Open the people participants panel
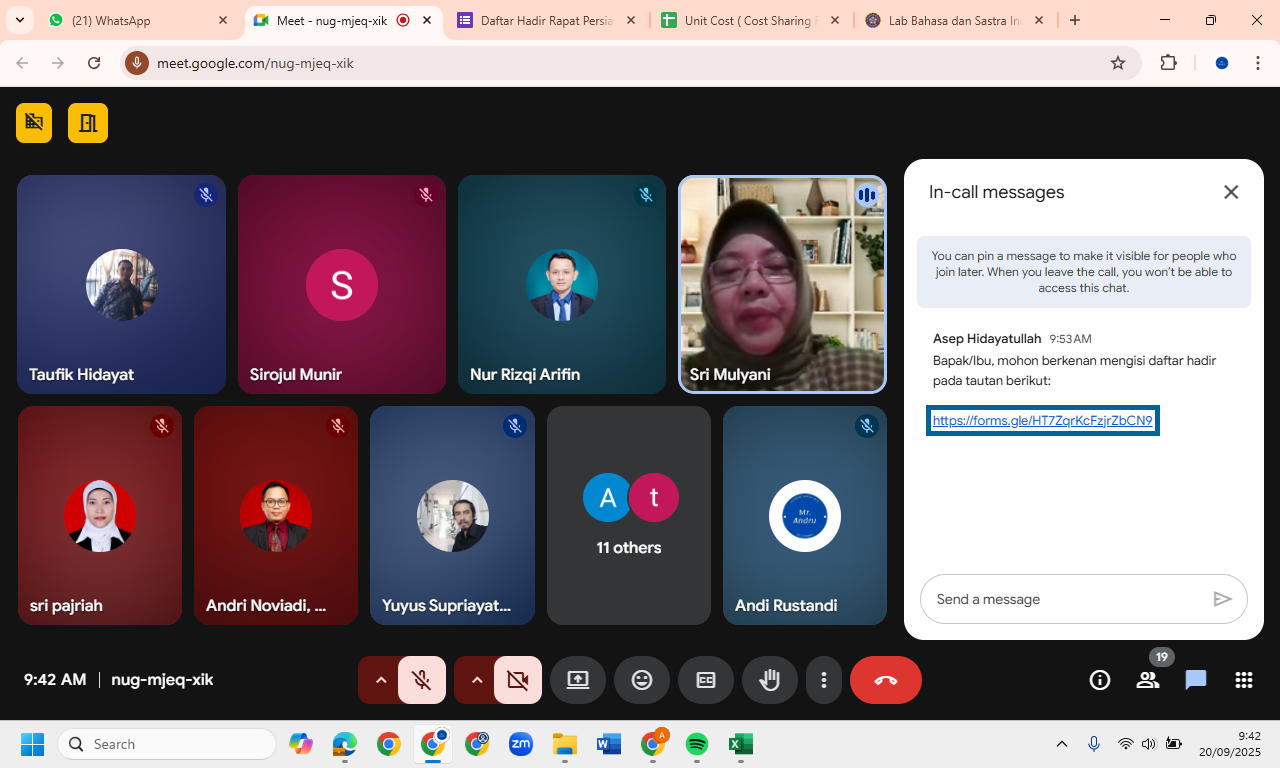This screenshot has height=768, width=1280. coord(1148,680)
